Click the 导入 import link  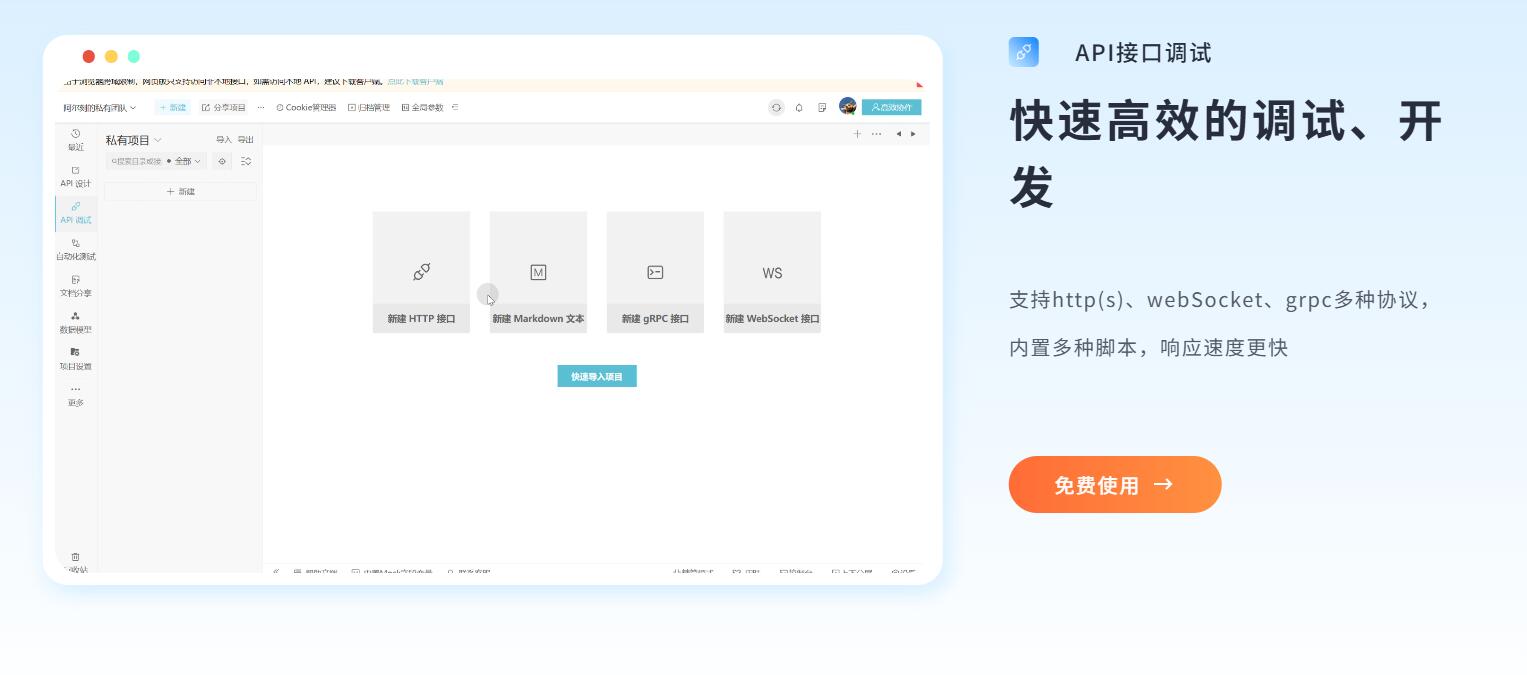(224, 140)
